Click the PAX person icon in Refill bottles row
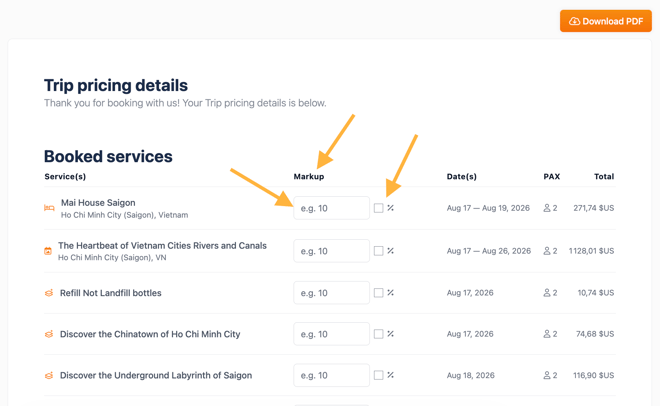 tap(547, 293)
